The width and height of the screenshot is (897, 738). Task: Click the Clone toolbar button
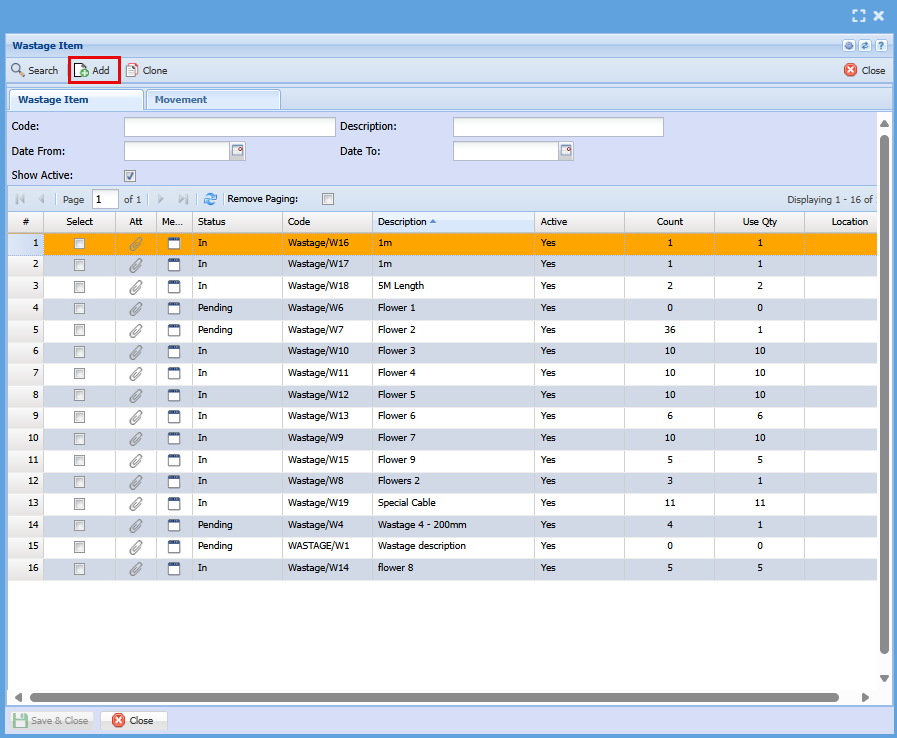(x=146, y=71)
